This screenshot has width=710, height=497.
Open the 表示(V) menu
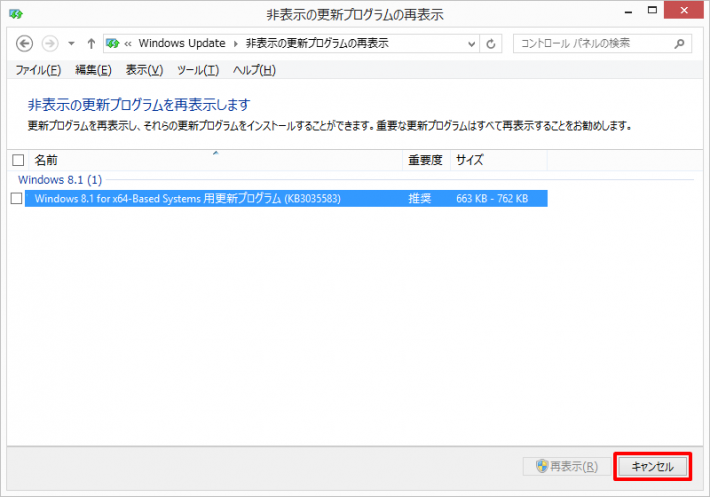click(x=144, y=70)
